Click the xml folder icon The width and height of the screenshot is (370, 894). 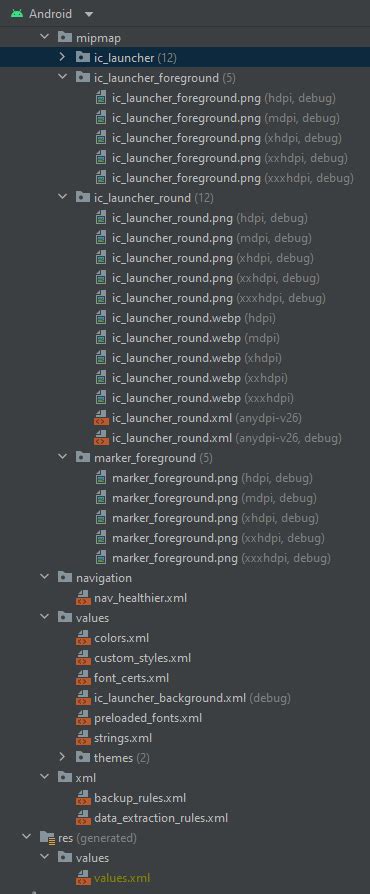(x=65, y=778)
